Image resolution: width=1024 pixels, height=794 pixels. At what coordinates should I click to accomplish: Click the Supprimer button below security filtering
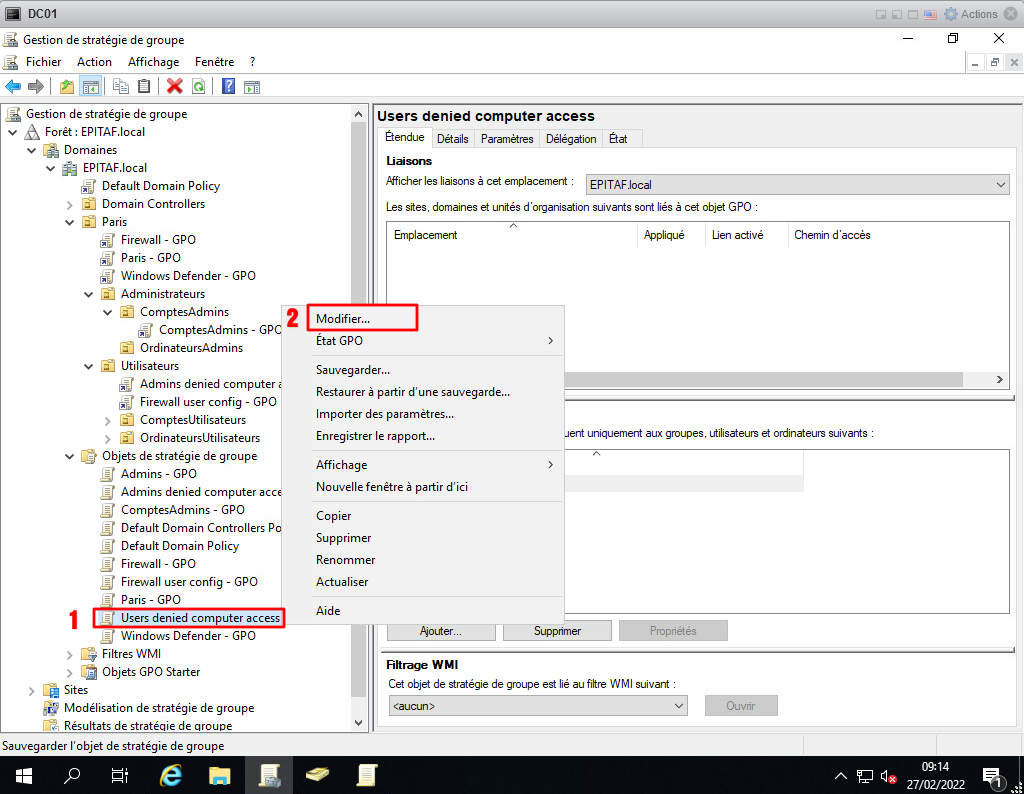point(557,631)
